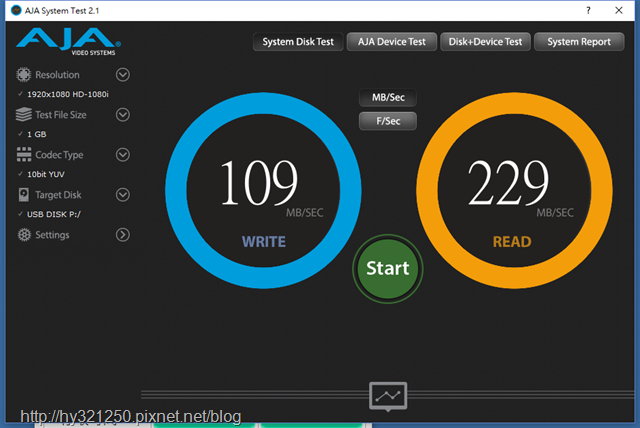Click the help question mark button
Image resolution: width=640 pixels, height=428 pixels.
[588, 11]
